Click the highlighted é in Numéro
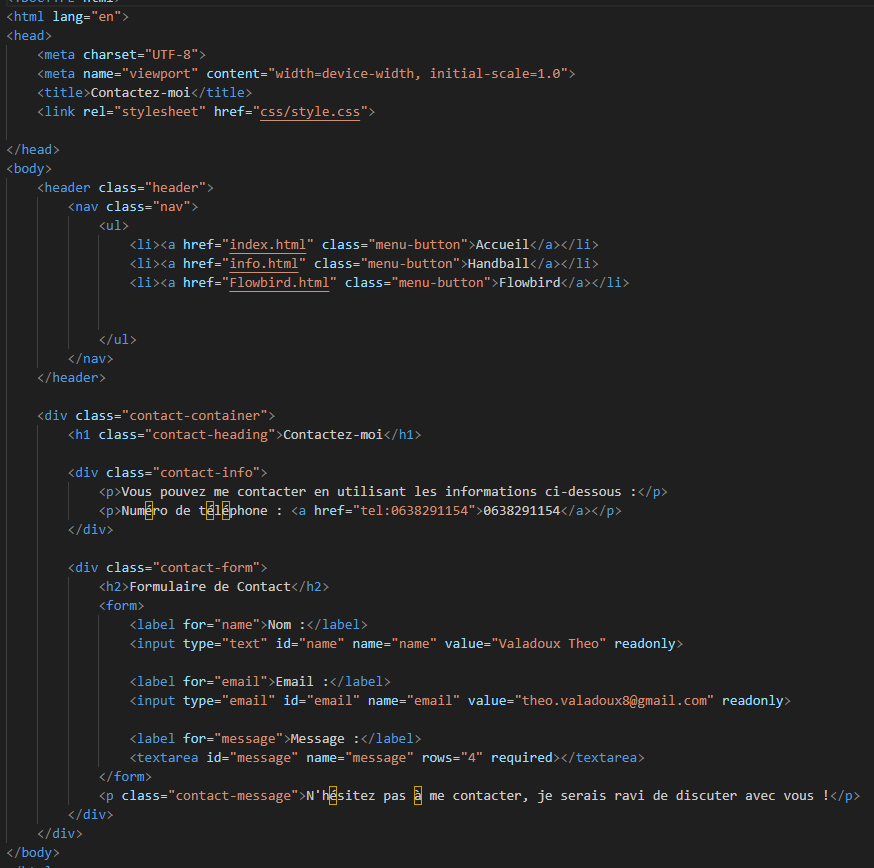This screenshot has width=874, height=868. tap(149, 511)
